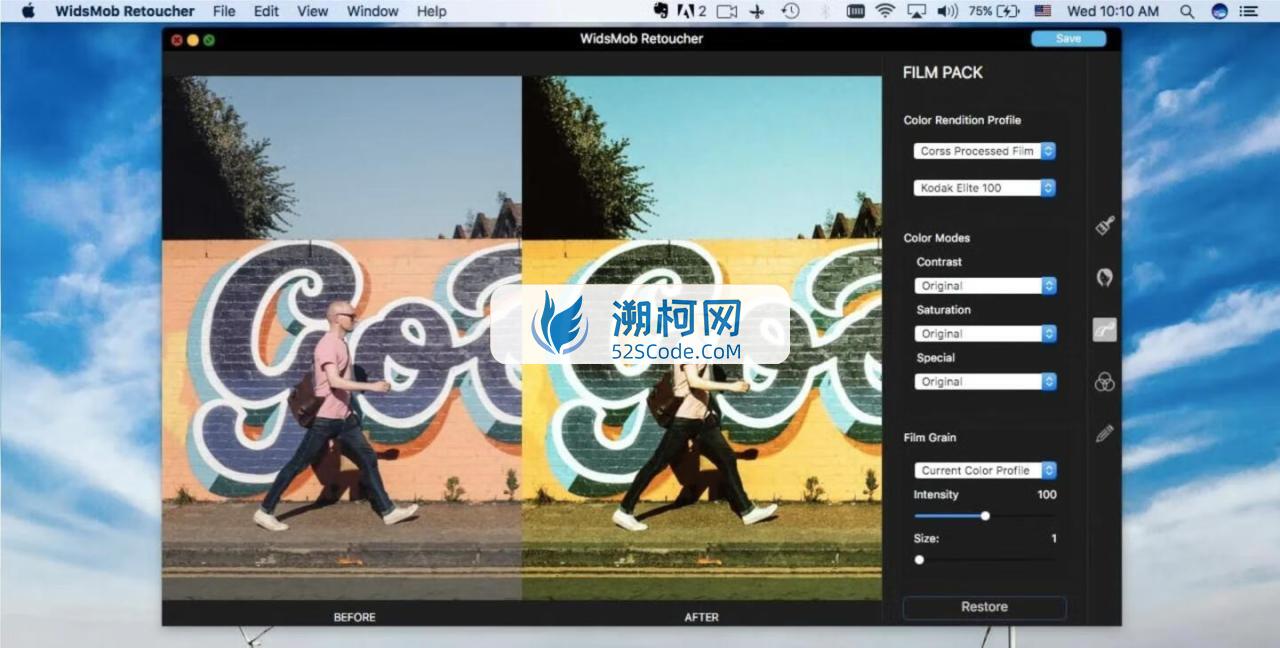Open the AirPlay display menu
Viewport: 1280px width, 648px height.
[x=916, y=11]
